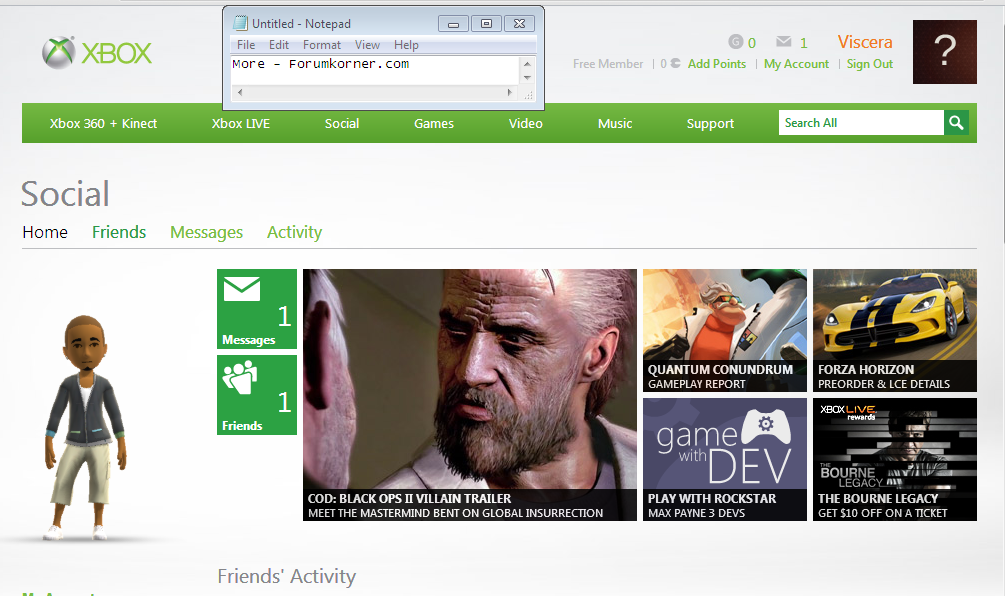Image resolution: width=1005 pixels, height=596 pixels.
Task: Open COD Black Ops II Villain Trailer banner
Action: click(470, 395)
